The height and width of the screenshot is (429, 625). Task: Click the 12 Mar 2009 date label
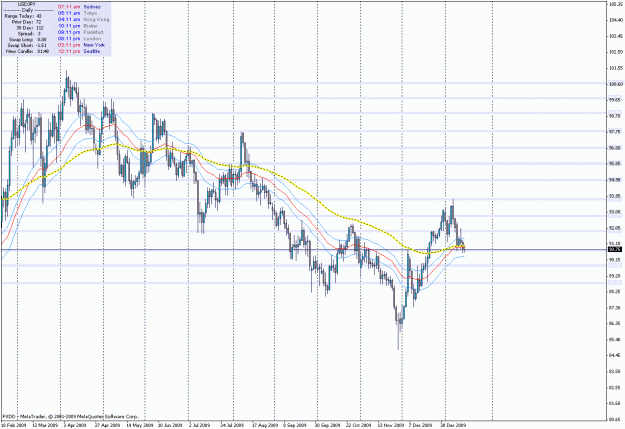coord(45,425)
